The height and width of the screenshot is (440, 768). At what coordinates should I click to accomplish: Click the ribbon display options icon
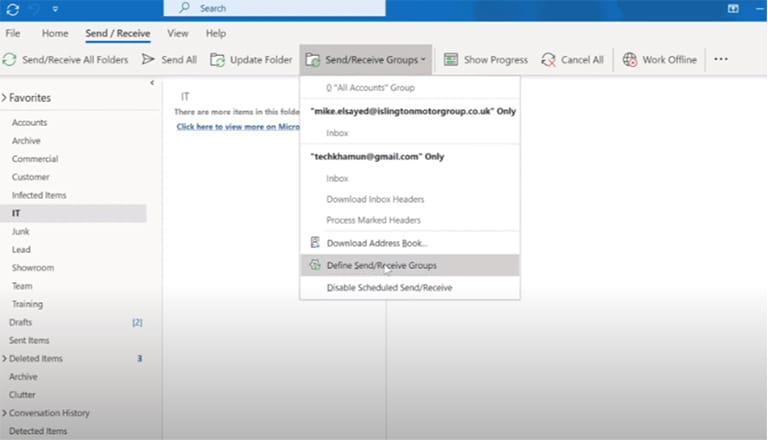pyautogui.click(x=733, y=8)
